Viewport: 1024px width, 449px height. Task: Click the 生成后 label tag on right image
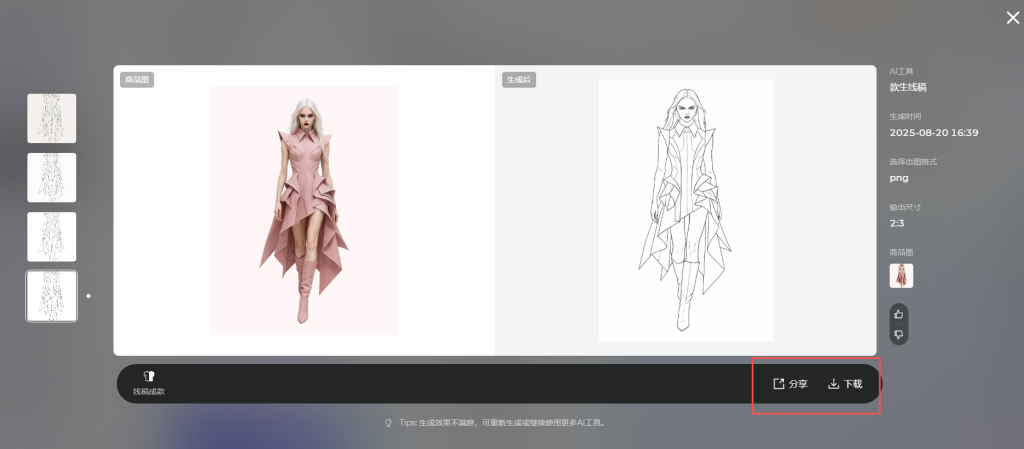519,80
